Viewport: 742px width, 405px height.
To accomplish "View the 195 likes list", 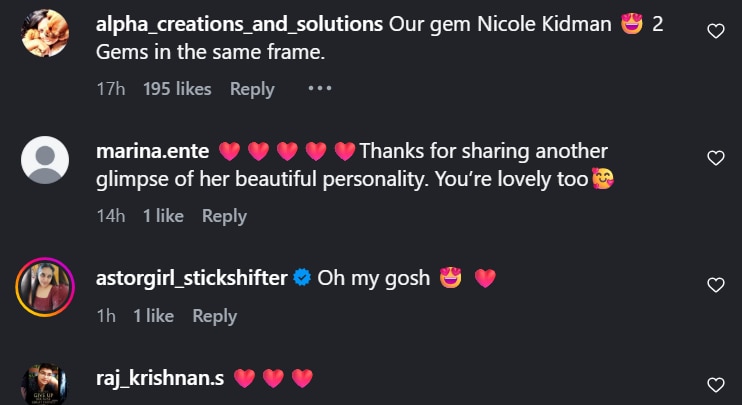I will pos(177,89).
